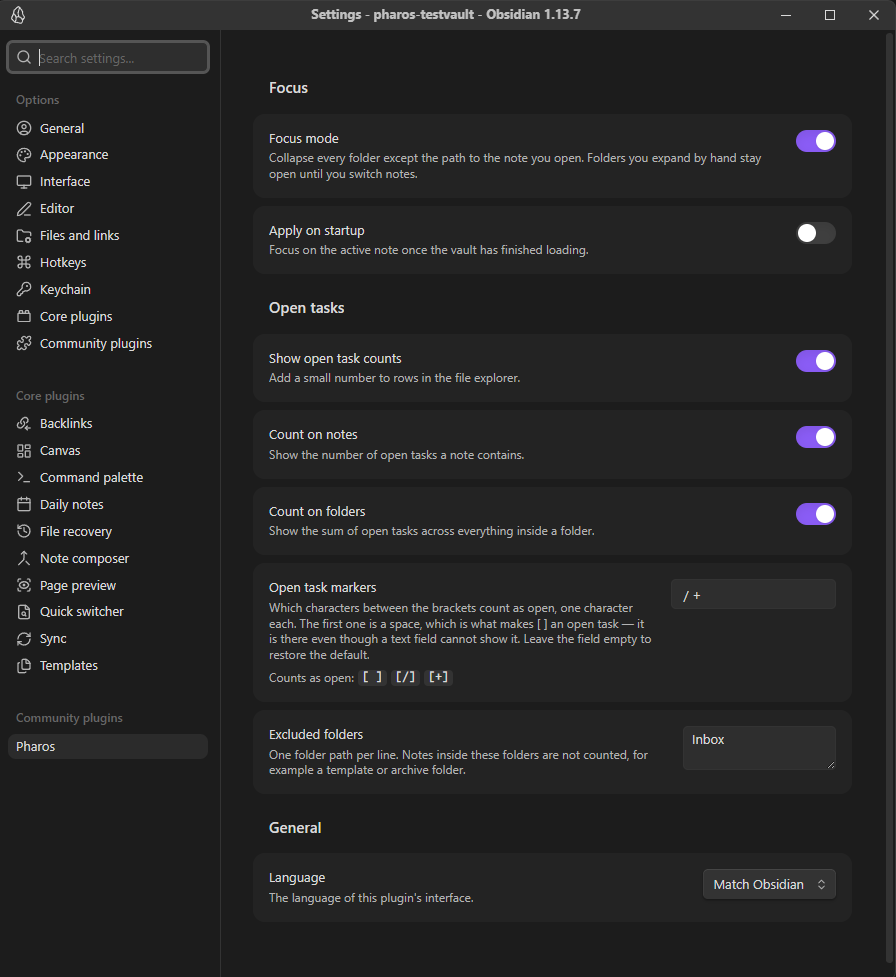Click the Obsidian logo icon in title bar

tap(18, 15)
